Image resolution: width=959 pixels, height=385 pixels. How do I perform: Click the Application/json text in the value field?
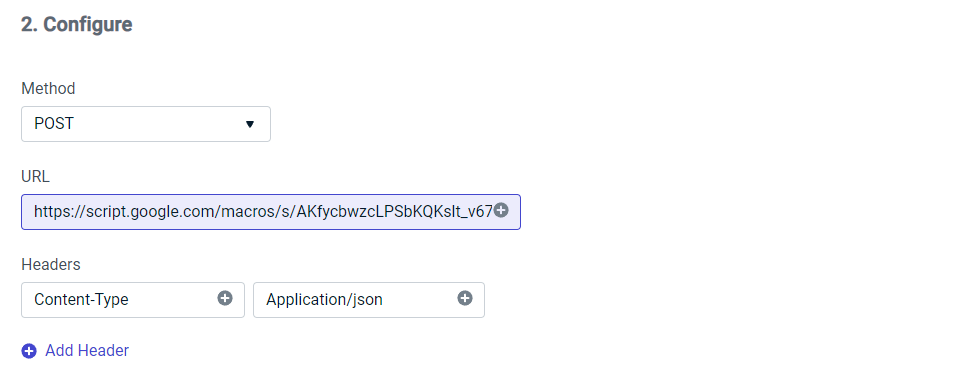point(324,300)
